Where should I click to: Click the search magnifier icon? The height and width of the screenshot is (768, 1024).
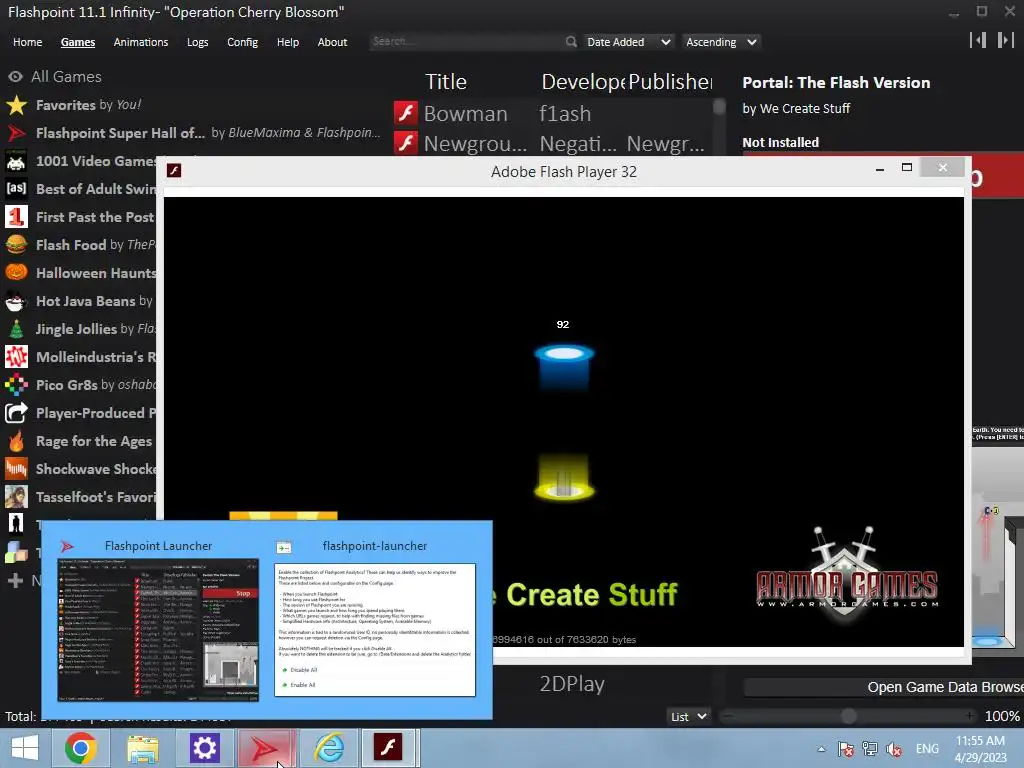571,42
